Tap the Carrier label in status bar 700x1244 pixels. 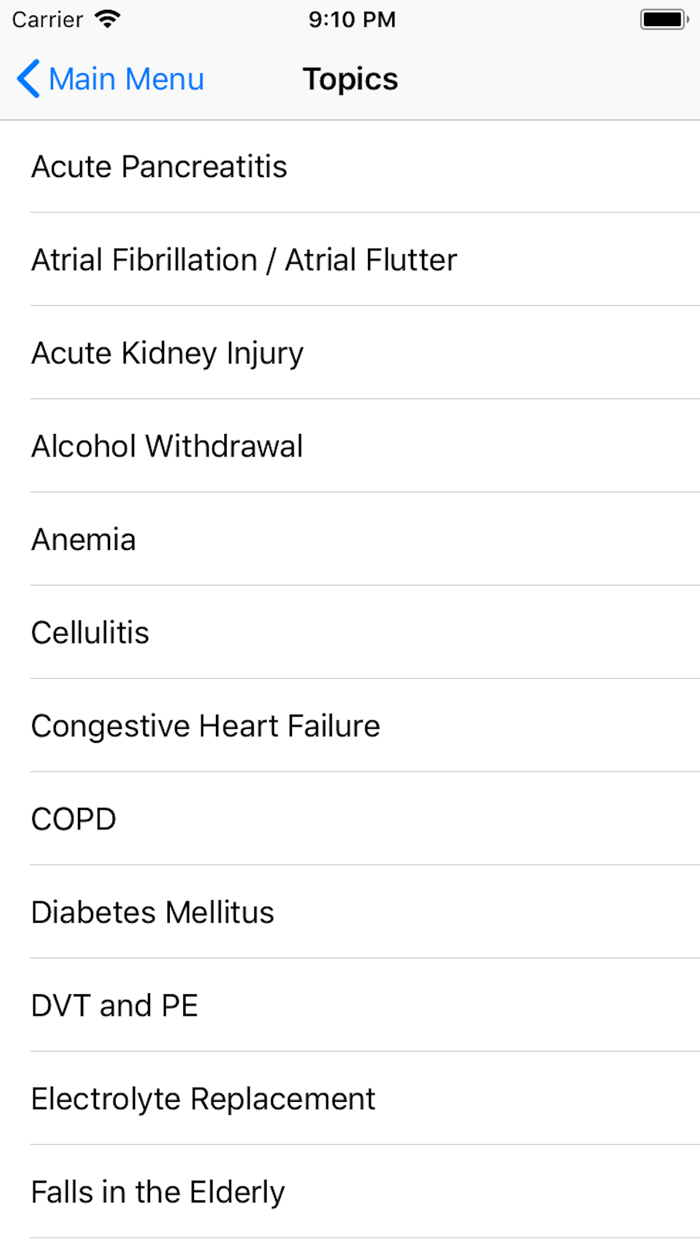[47, 19]
